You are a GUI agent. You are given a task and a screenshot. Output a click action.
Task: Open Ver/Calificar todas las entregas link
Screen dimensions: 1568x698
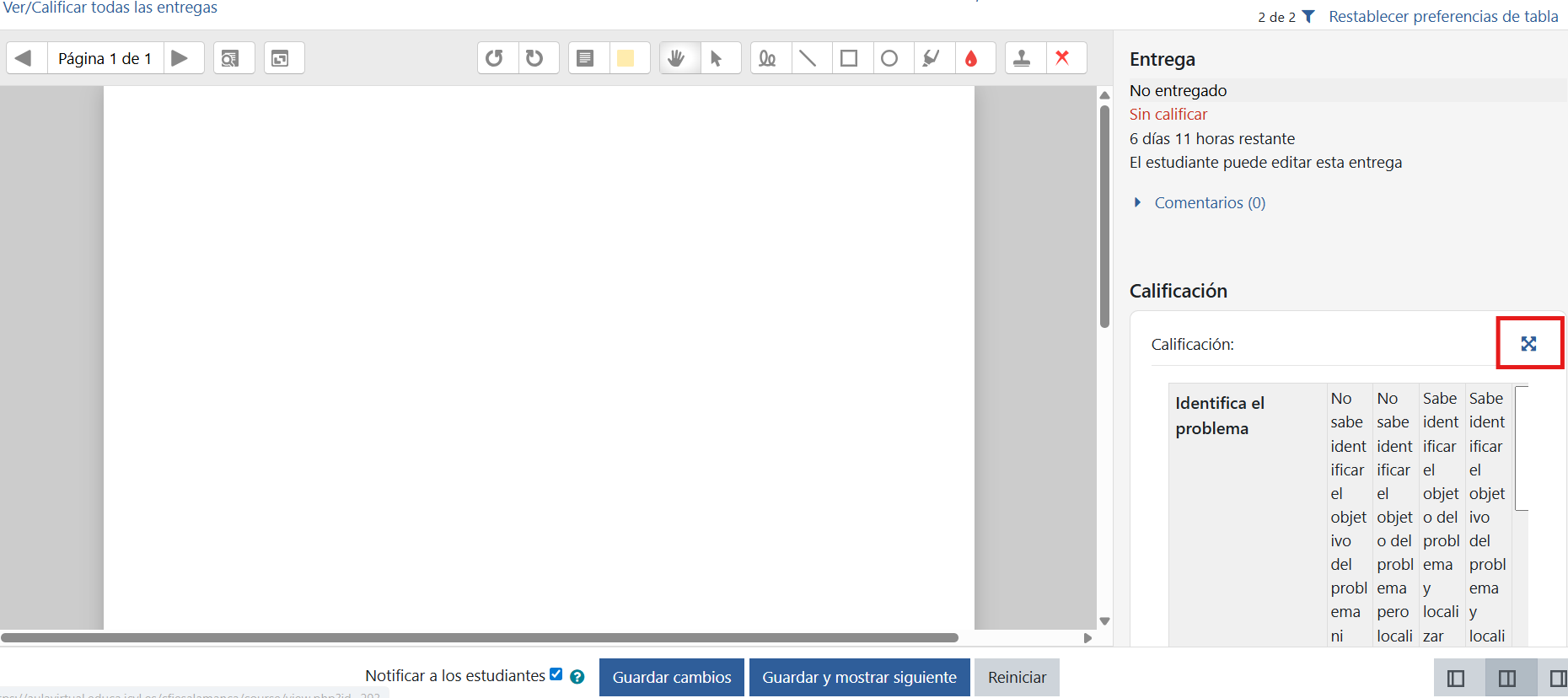coord(110,8)
